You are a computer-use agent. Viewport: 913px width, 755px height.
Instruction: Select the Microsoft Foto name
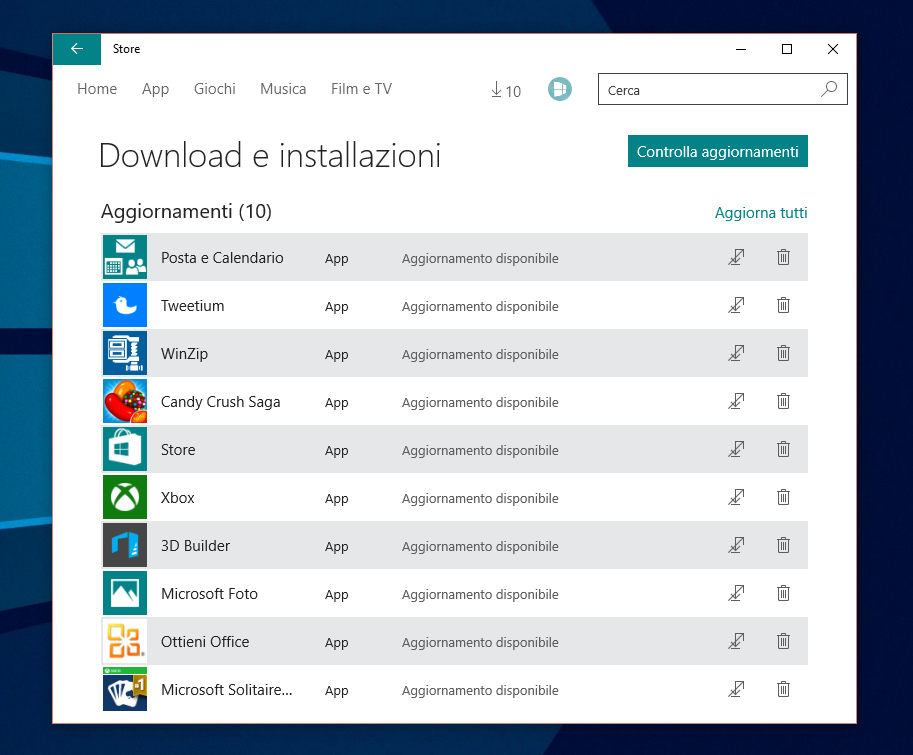click(209, 594)
